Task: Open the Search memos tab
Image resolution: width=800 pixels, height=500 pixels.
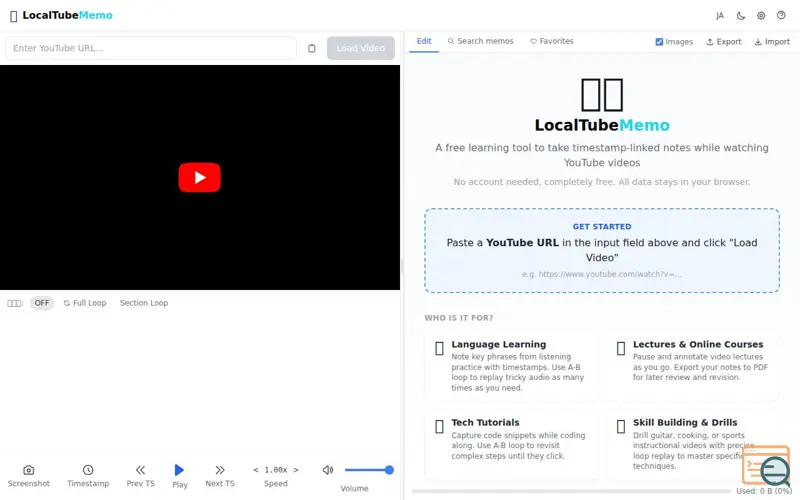Action: coord(481,41)
